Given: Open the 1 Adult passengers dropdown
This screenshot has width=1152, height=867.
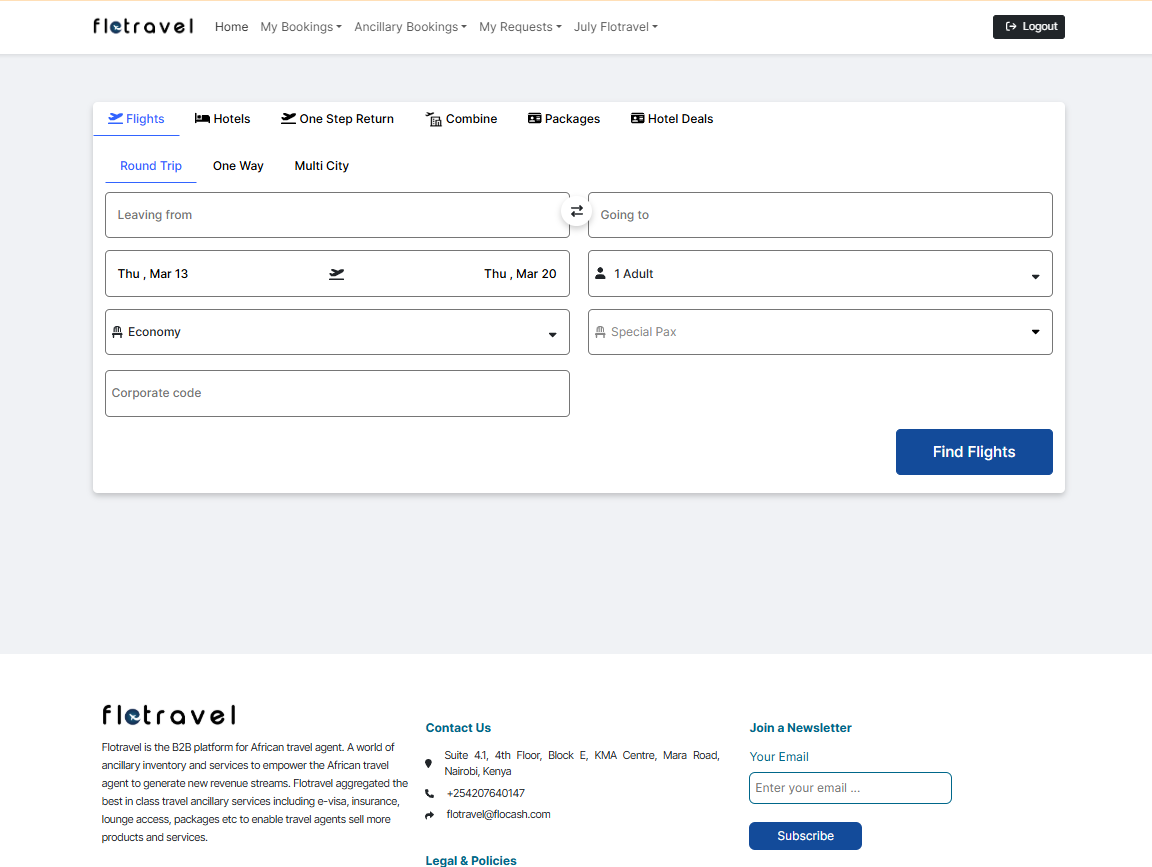Looking at the screenshot, I should (x=820, y=274).
